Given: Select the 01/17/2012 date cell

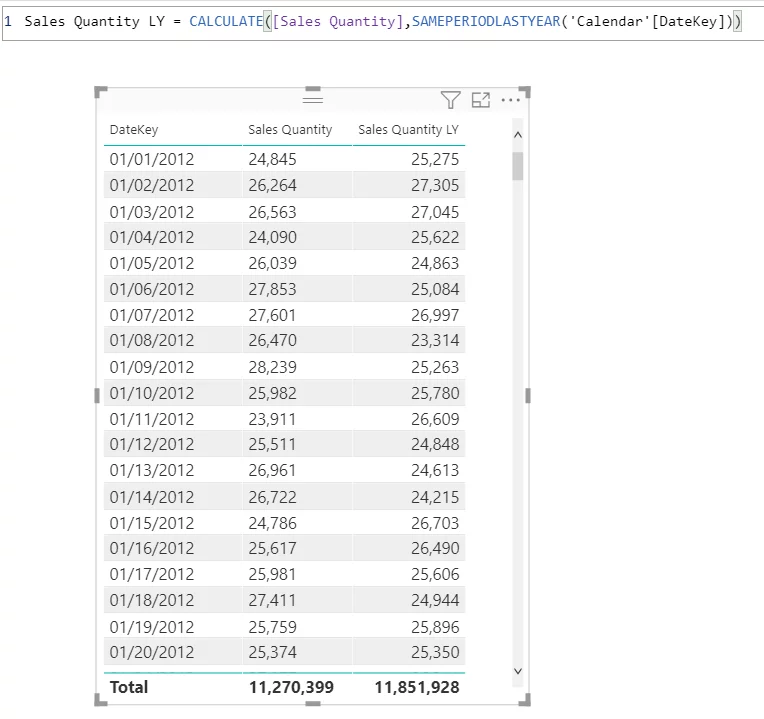Looking at the screenshot, I should tap(152, 574).
